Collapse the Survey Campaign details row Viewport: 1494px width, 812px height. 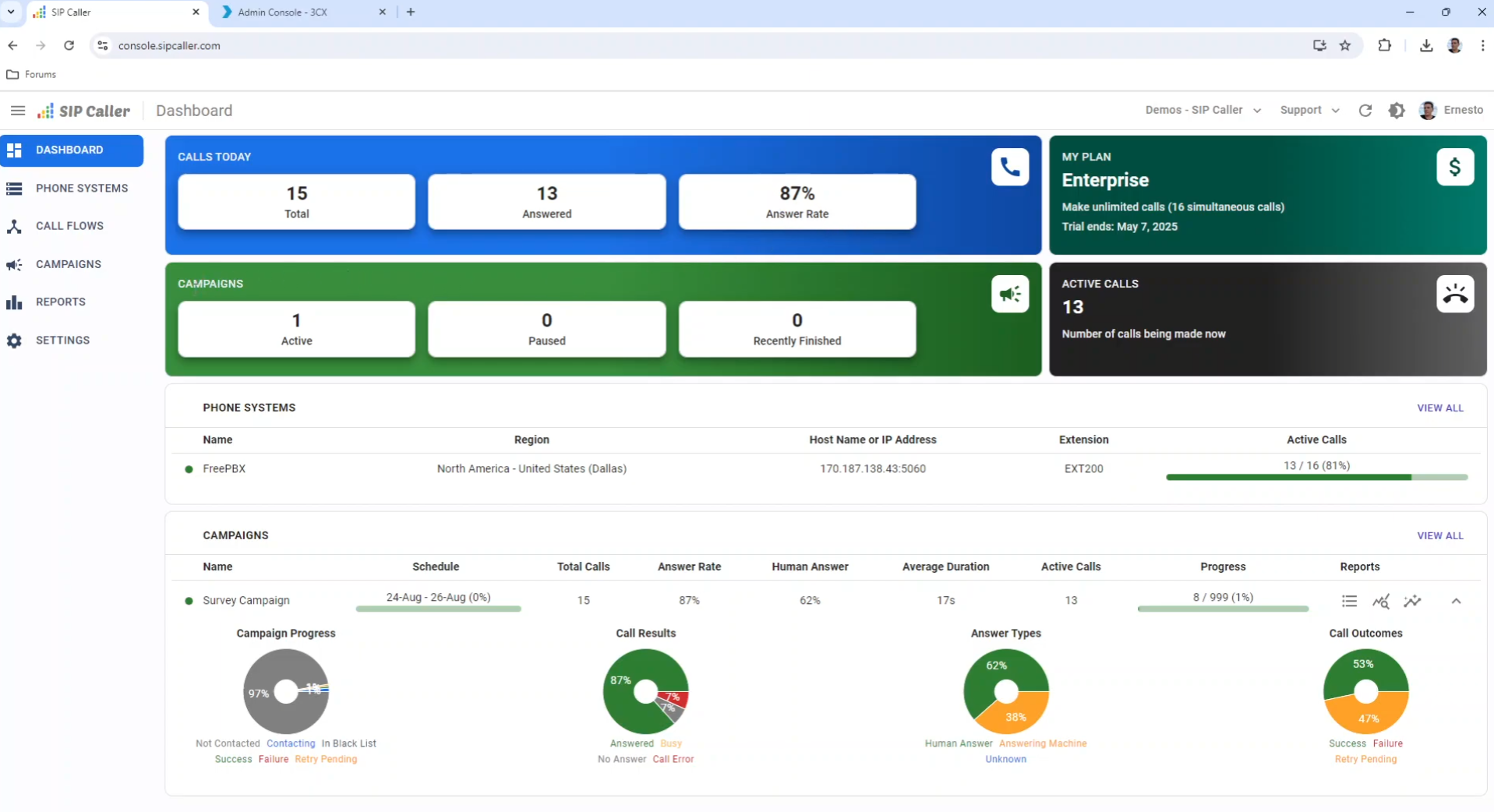[1456, 601]
